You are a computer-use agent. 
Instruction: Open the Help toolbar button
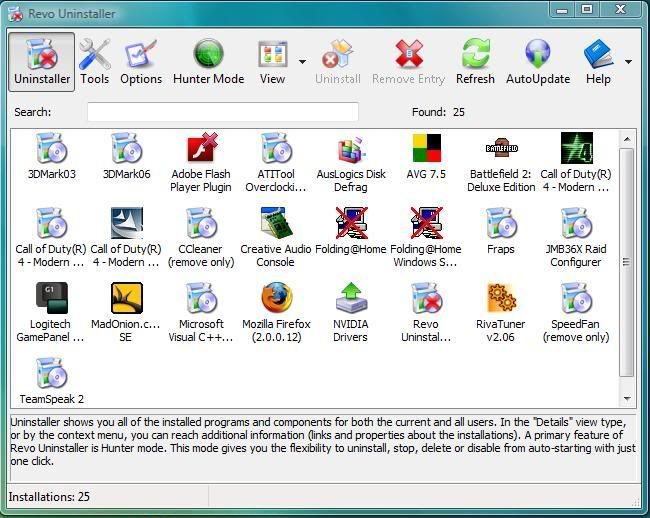click(x=598, y=62)
